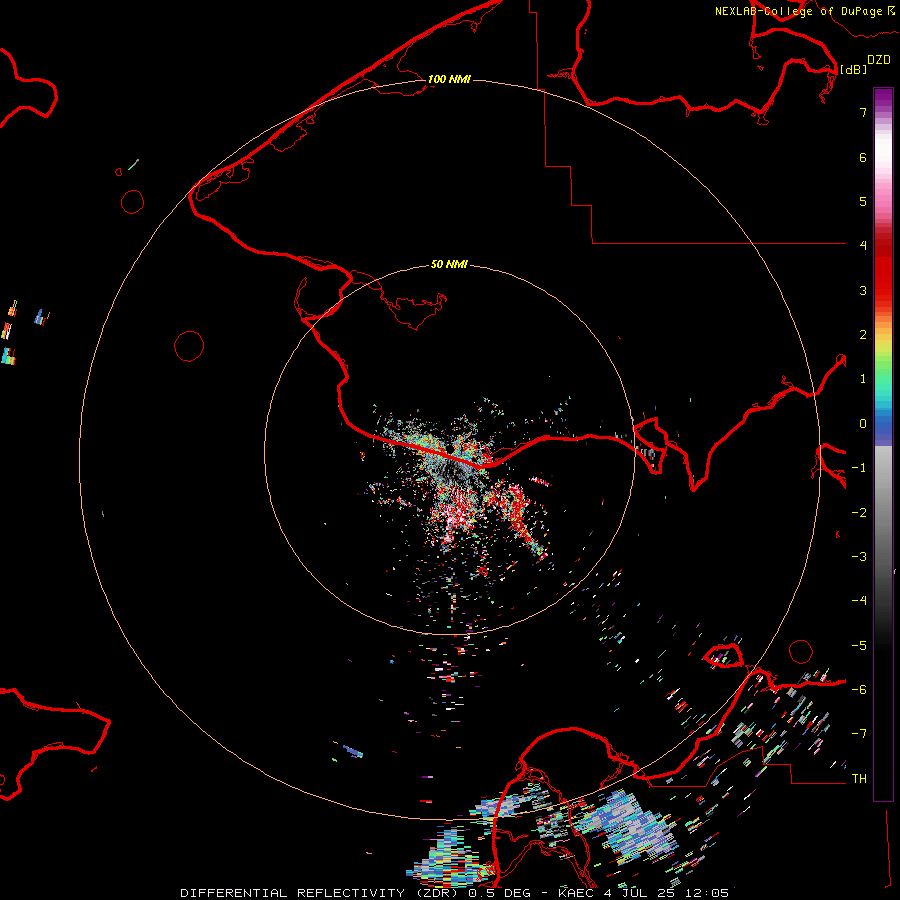This screenshot has height=900, width=900.
Task: Click the color scale value 6
Action: (x=863, y=157)
